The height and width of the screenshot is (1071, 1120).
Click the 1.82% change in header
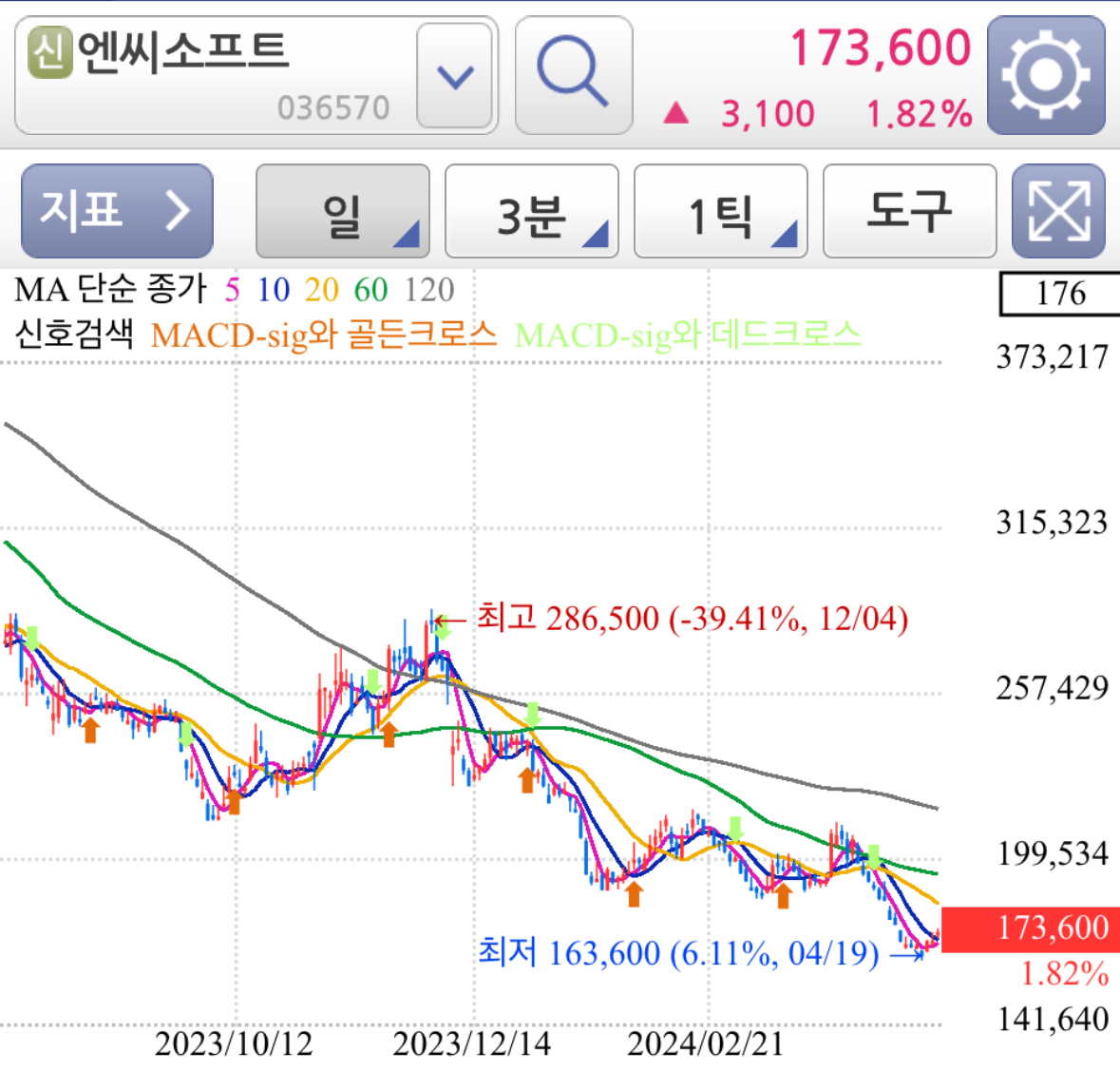pos(920,114)
